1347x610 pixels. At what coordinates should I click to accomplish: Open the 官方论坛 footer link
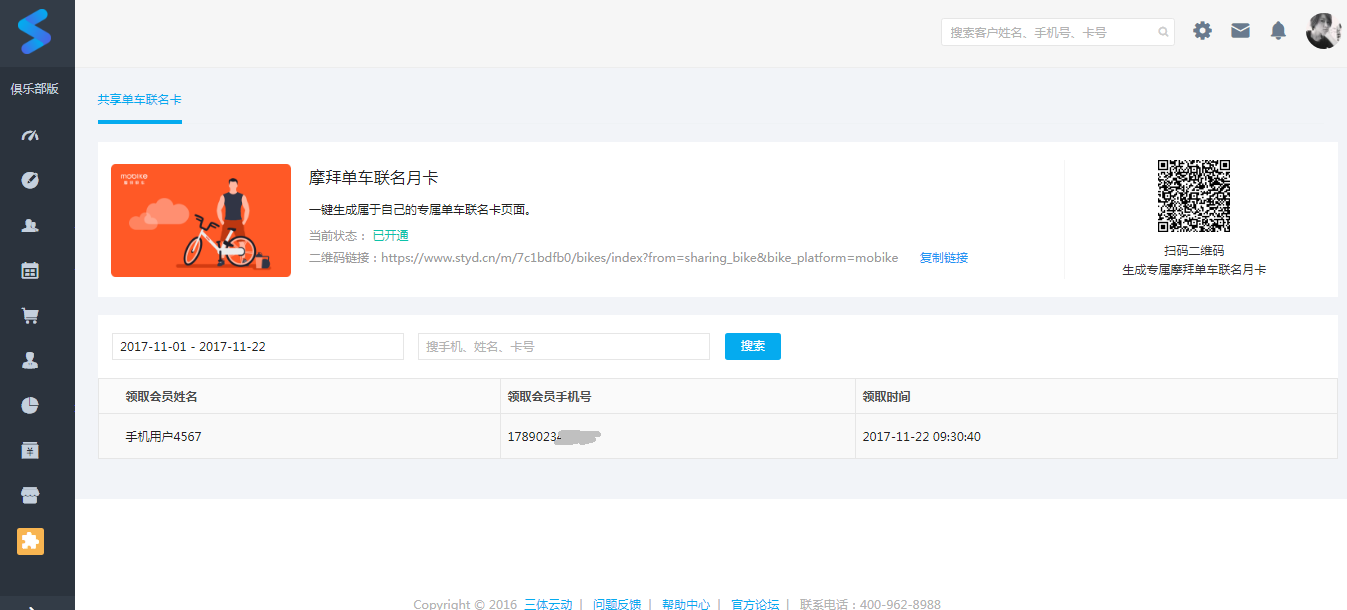pyautogui.click(x=755, y=604)
